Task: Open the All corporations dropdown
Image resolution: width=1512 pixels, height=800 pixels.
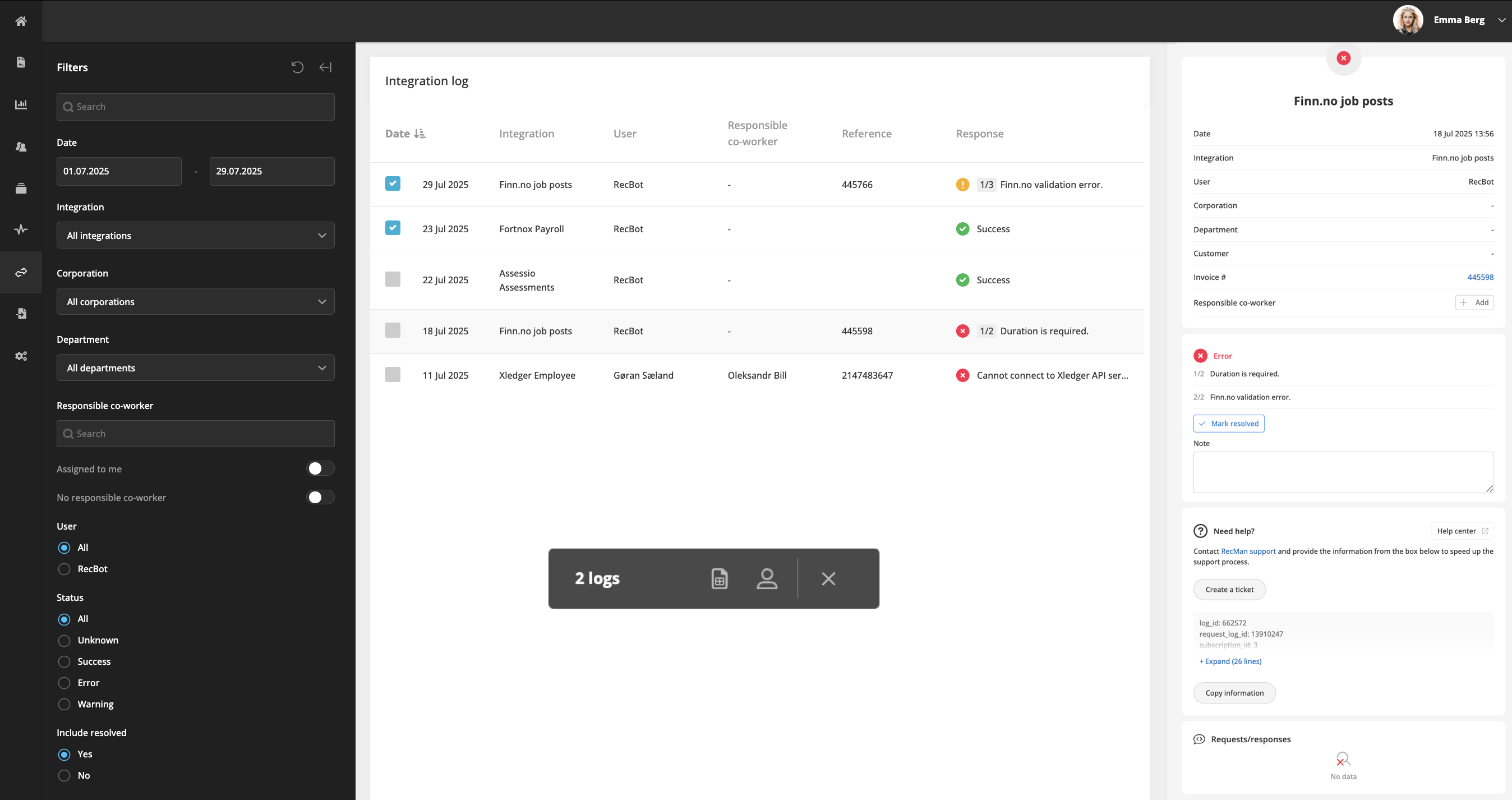Action: pyautogui.click(x=196, y=302)
